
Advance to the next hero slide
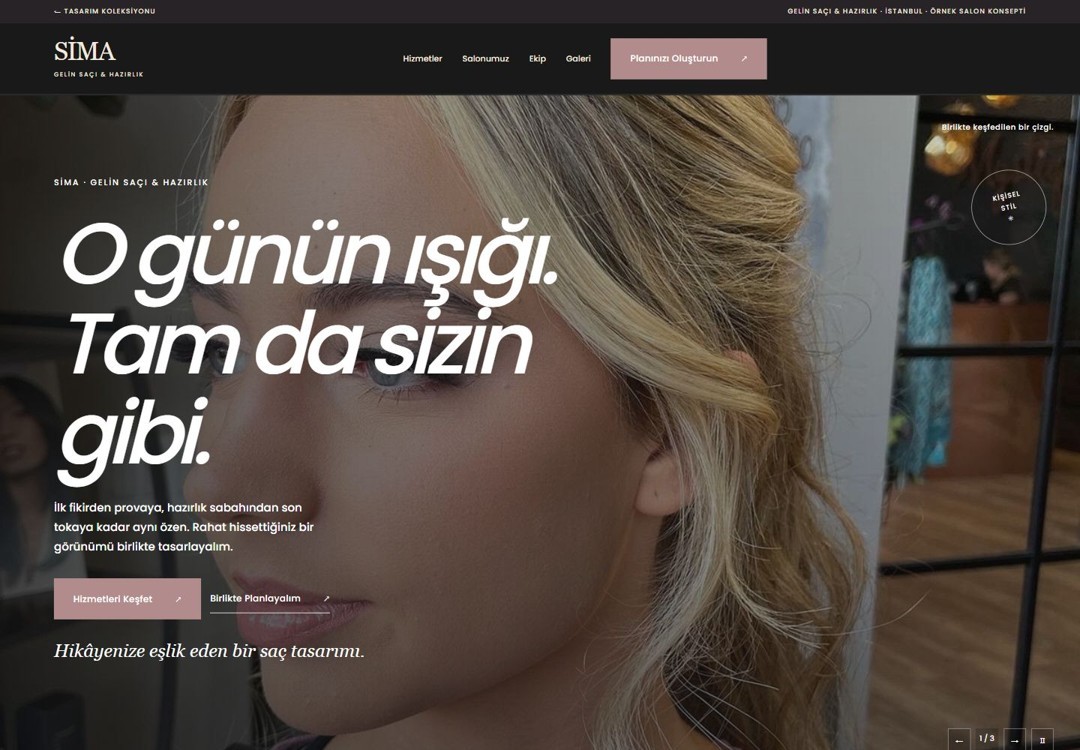pyautogui.click(x=1015, y=740)
